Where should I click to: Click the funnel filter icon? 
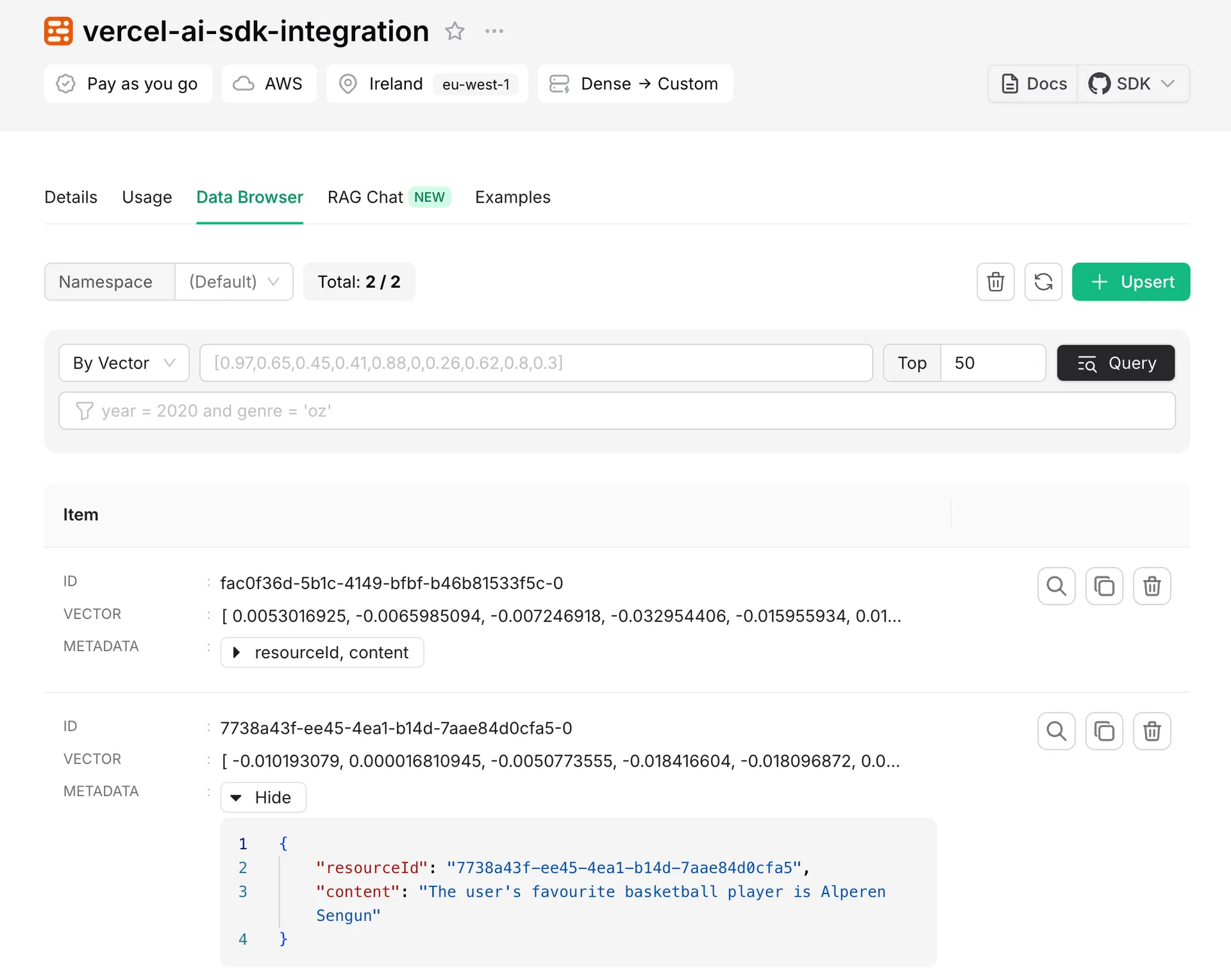[84, 411]
